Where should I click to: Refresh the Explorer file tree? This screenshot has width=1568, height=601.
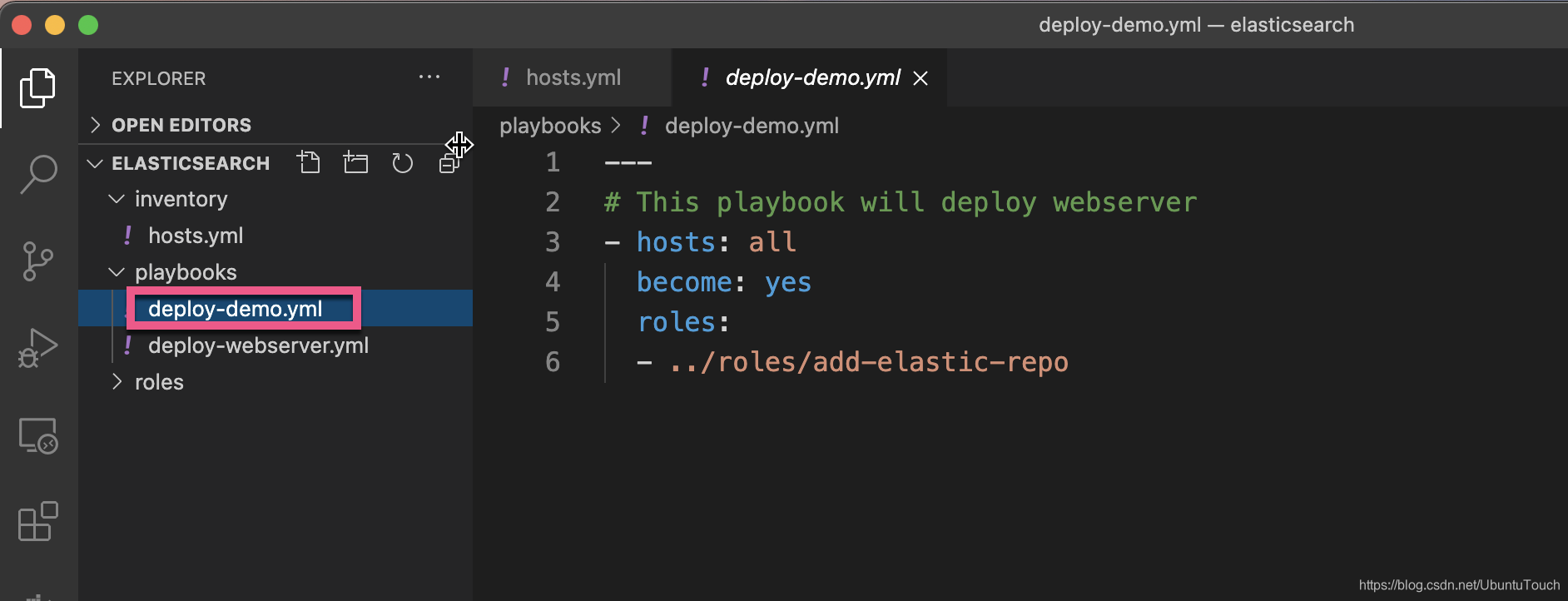coord(402,162)
